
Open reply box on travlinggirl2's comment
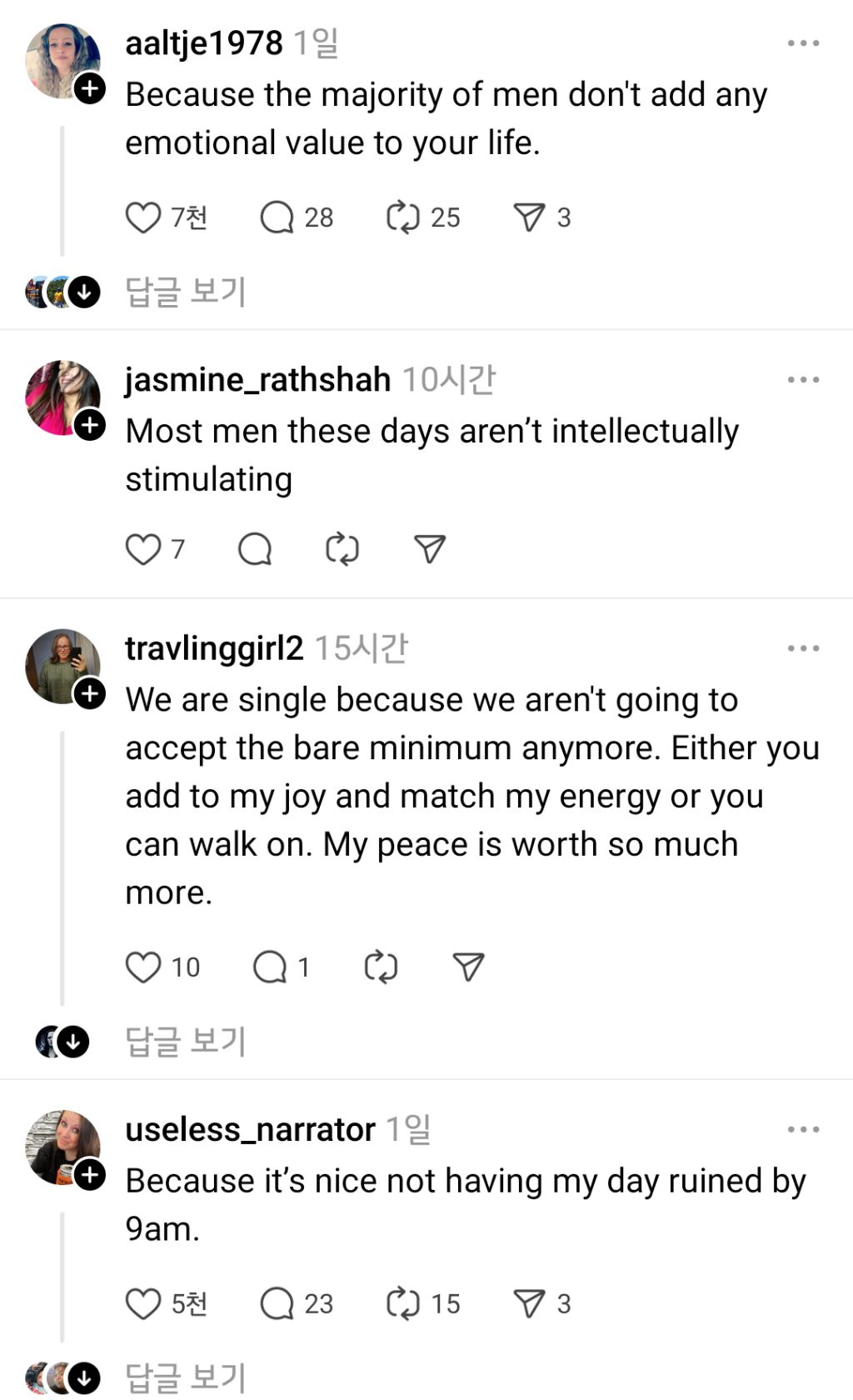pyautogui.click(x=270, y=967)
